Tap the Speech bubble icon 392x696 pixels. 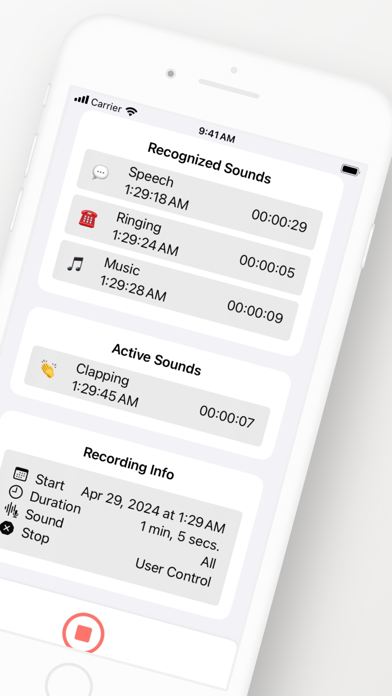(x=100, y=172)
